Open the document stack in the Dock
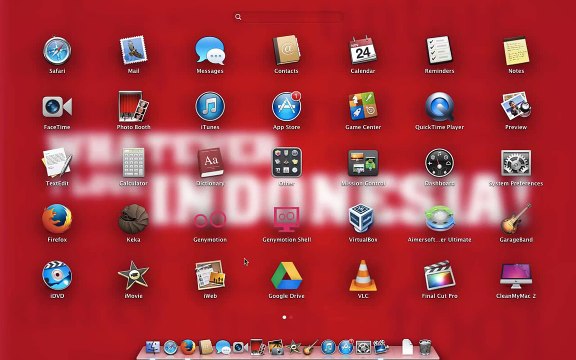Viewport: 576px width, 360px height. click(x=407, y=347)
